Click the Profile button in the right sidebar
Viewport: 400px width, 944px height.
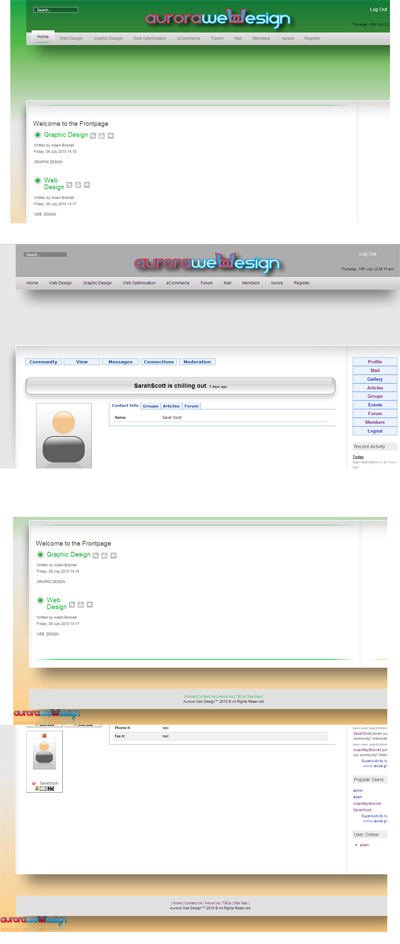click(375, 362)
